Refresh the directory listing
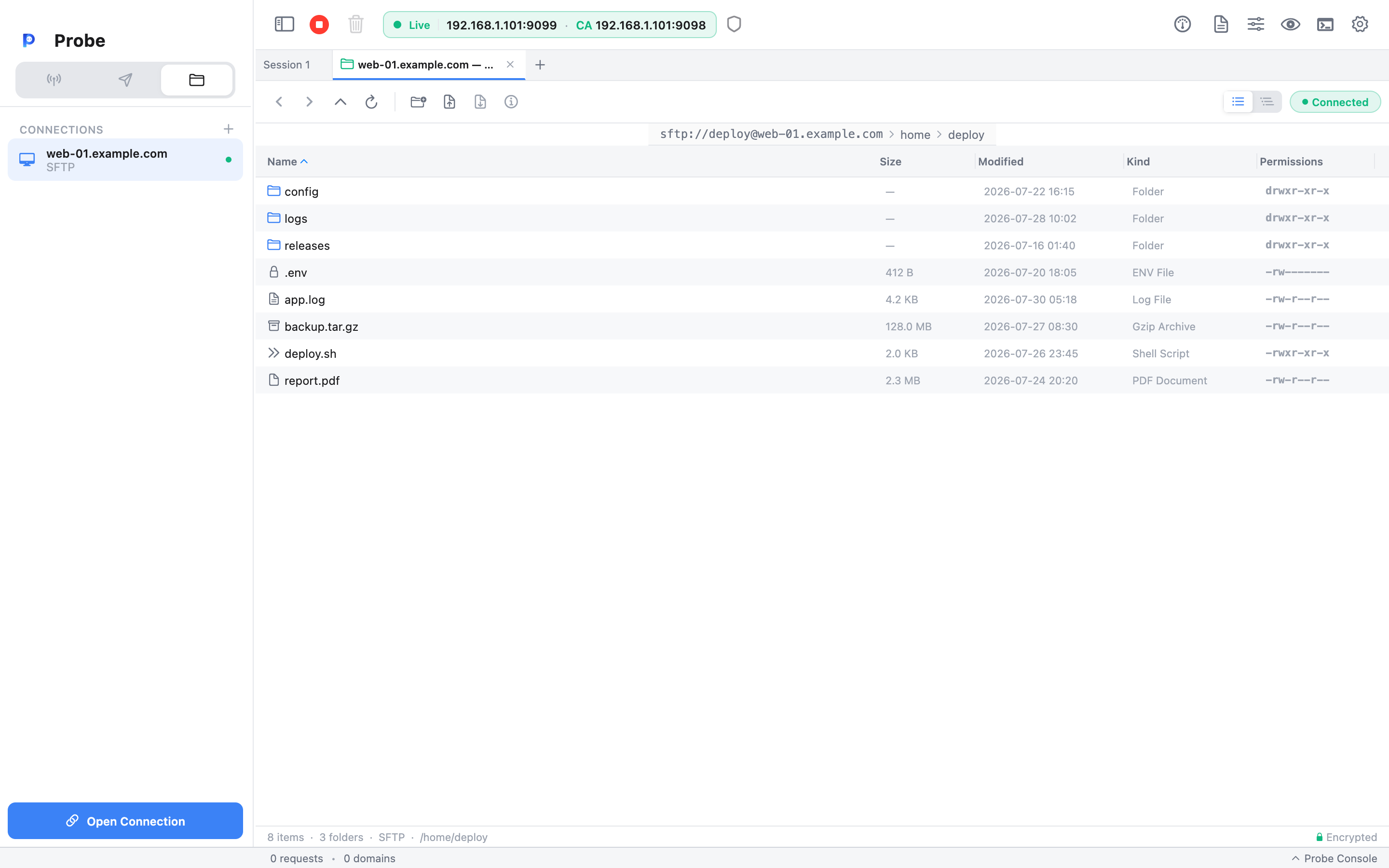Screen dimensions: 1389x868 [371, 102]
